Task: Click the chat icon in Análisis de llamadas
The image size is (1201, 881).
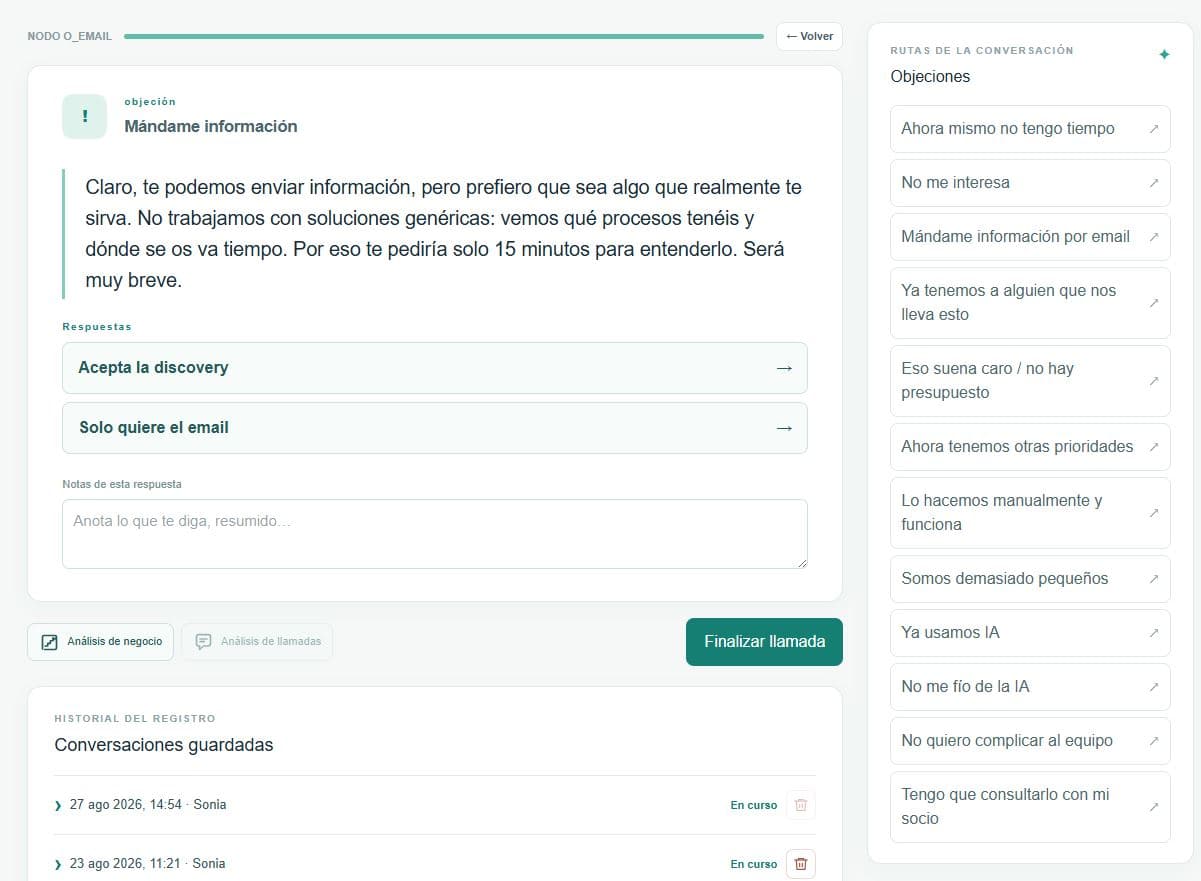Action: 203,642
